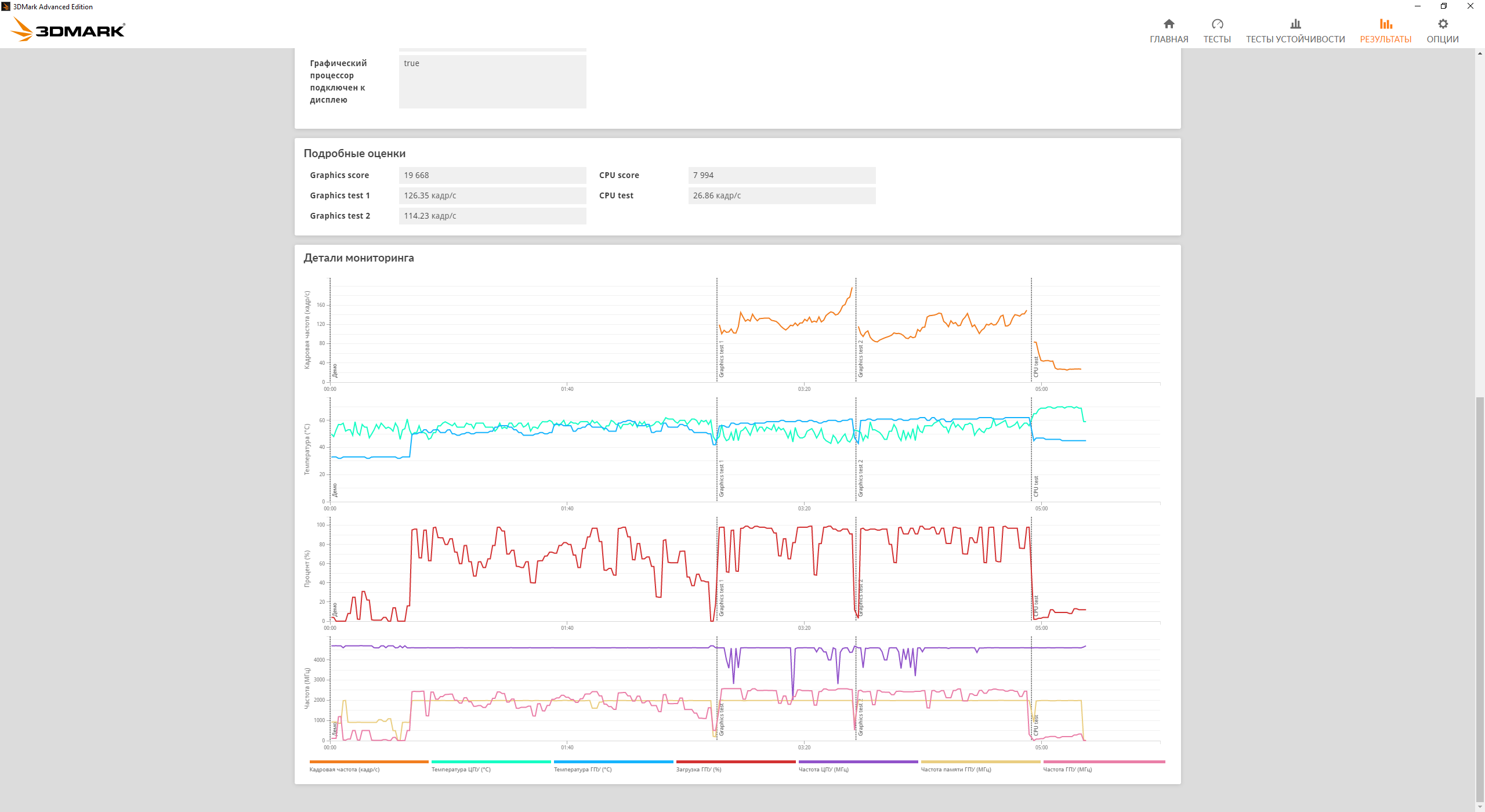Toggle the Температура ЦПУ legend series
The height and width of the screenshot is (812, 1485).
click(461, 769)
